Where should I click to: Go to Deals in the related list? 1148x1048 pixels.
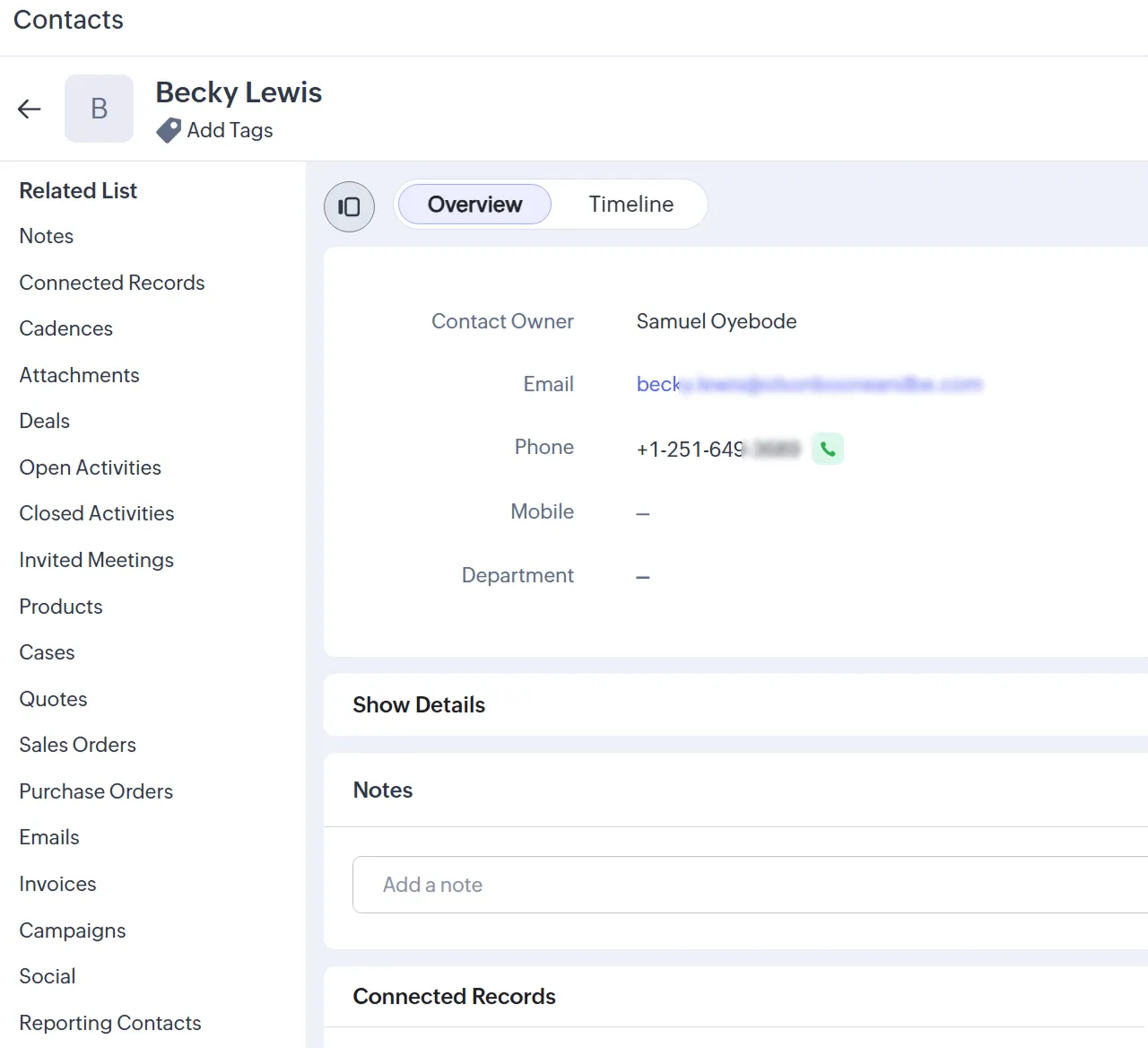(x=45, y=421)
